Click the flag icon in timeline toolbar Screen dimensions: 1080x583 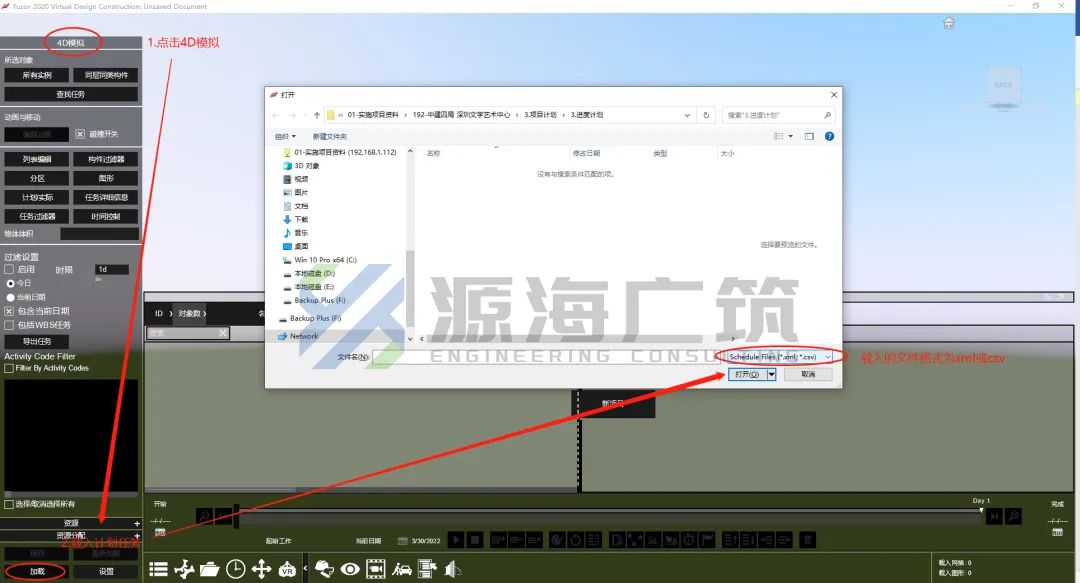click(x=707, y=540)
